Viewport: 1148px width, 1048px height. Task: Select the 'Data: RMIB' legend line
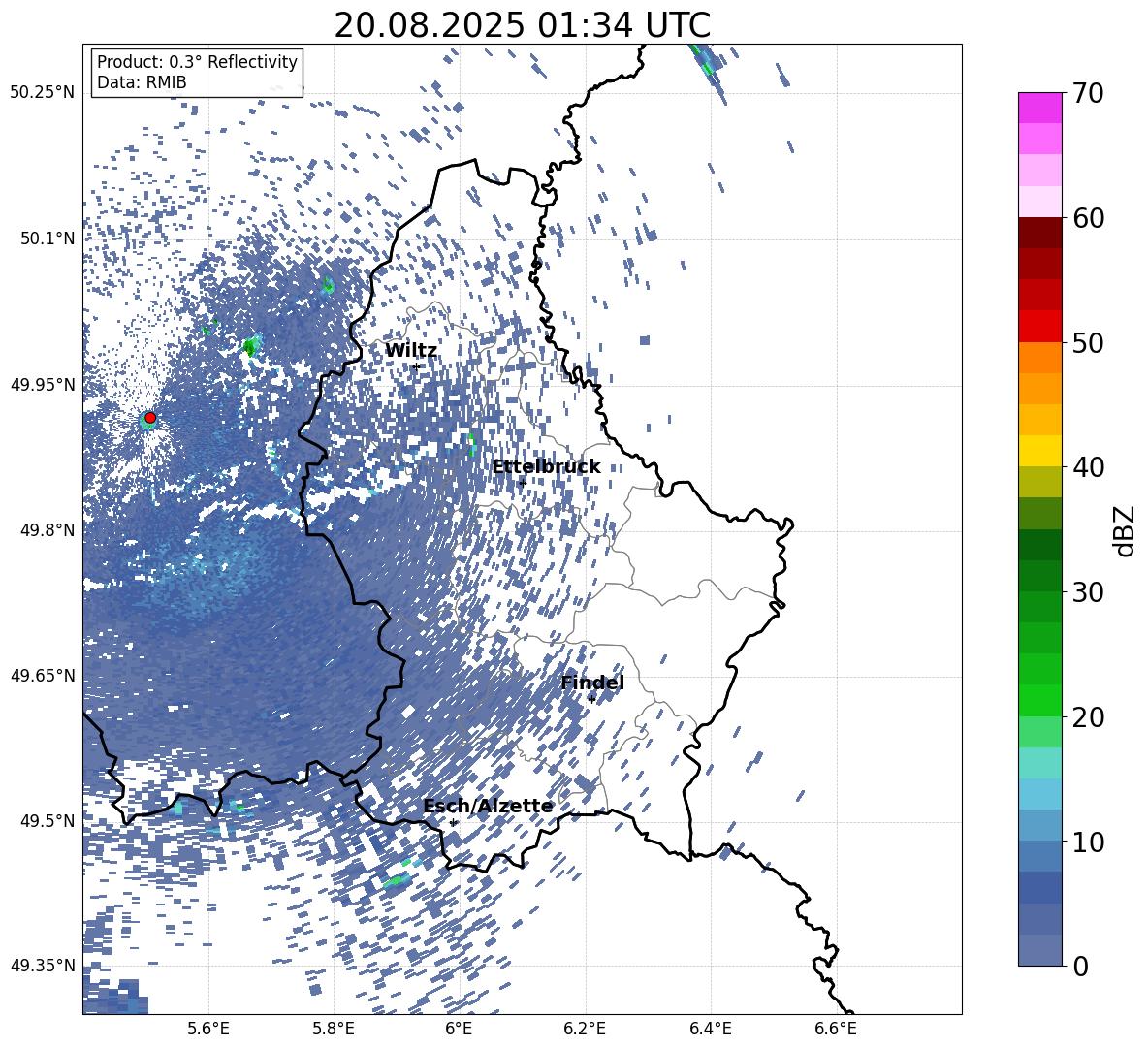pos(142,82)
